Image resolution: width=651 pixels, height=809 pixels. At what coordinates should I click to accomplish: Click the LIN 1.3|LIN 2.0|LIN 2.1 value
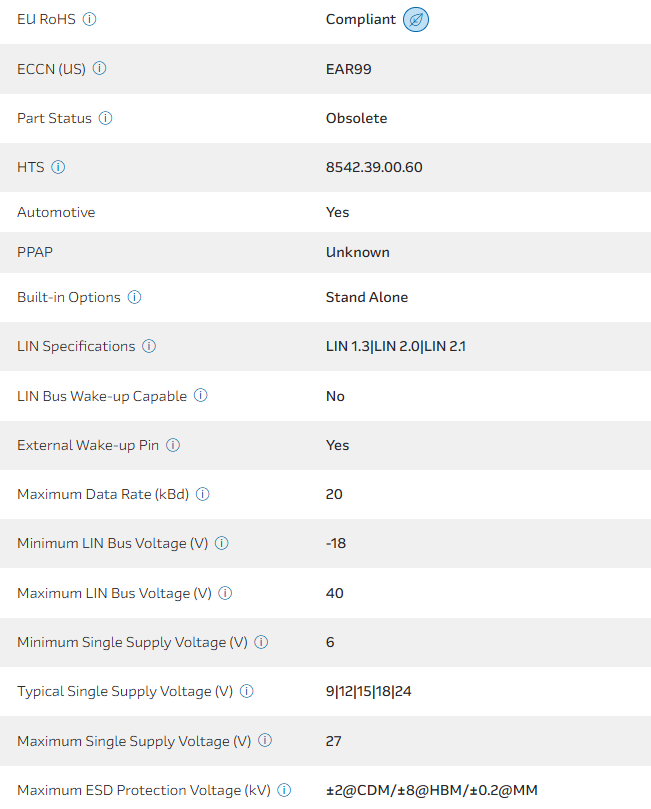(x=396, y=346)
